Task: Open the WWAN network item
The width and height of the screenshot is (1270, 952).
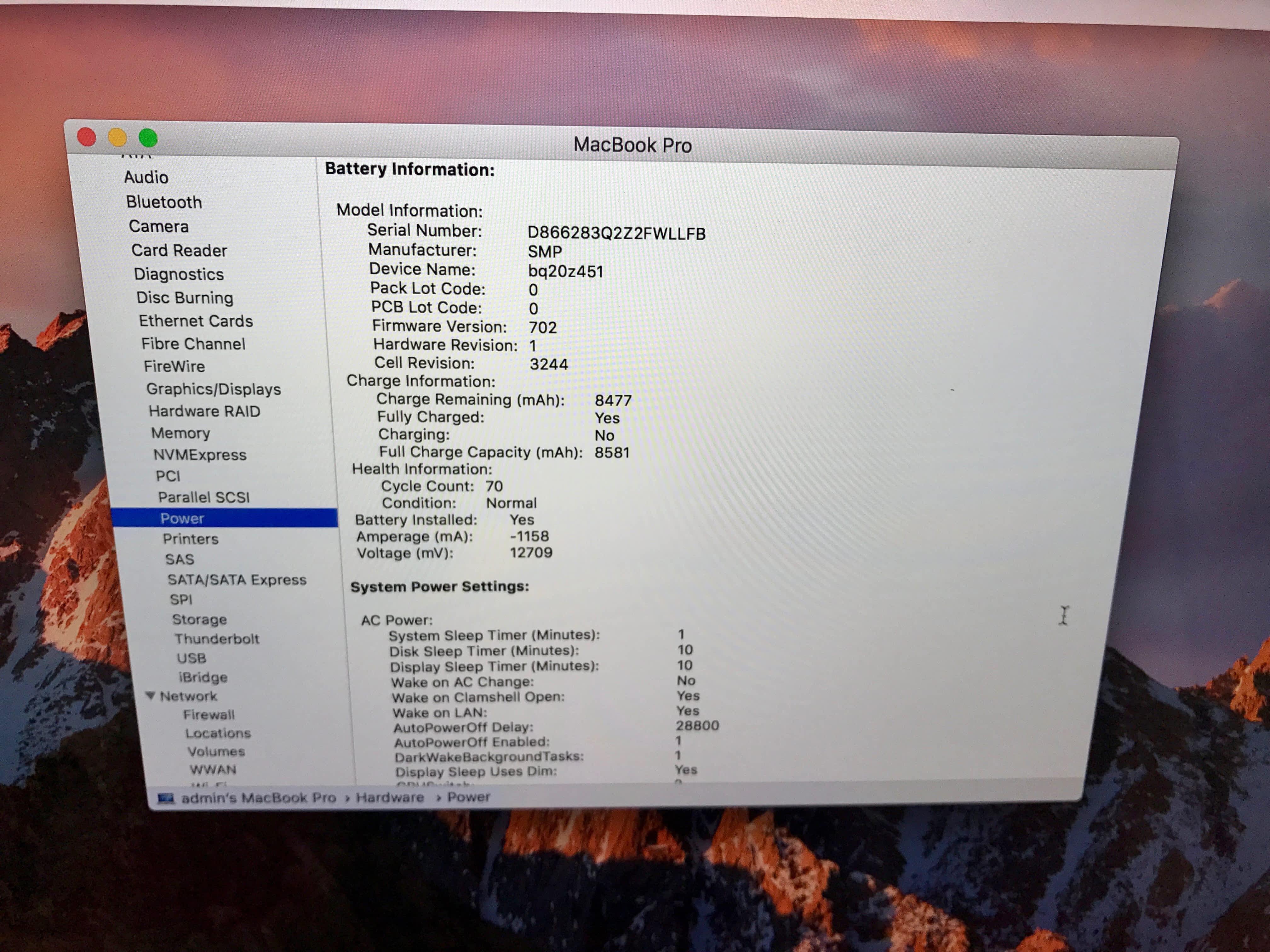Action: pos(212,769)
